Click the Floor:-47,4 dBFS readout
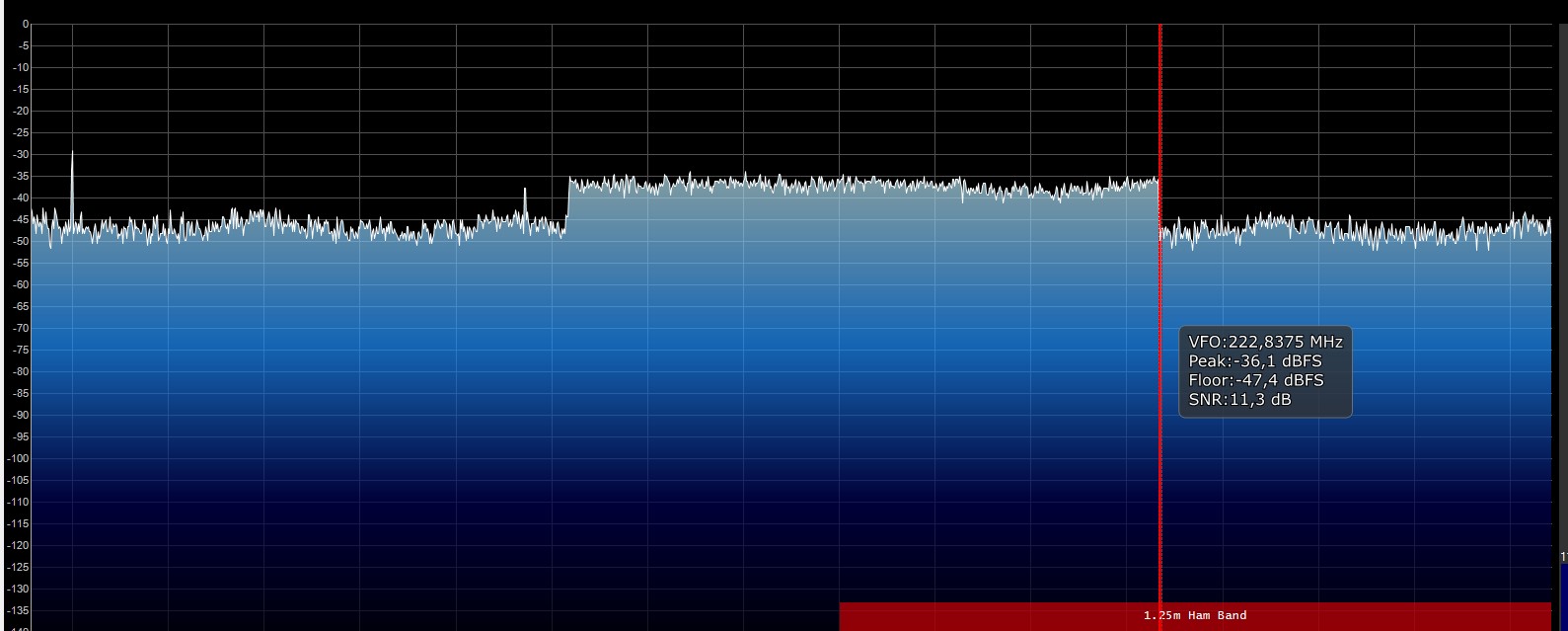Viewport: 1568px width, 631px height. (1255, 380)
